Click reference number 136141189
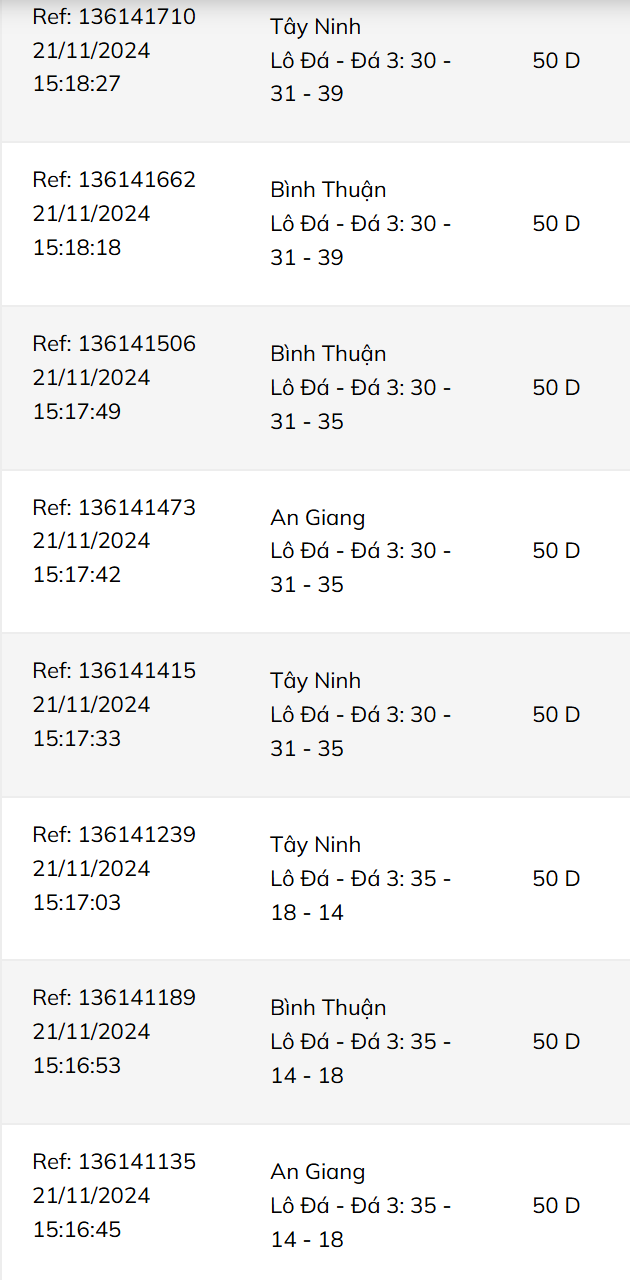Image resolution: width=630 pixels, height=1280 pixels. tap(114, 998)
